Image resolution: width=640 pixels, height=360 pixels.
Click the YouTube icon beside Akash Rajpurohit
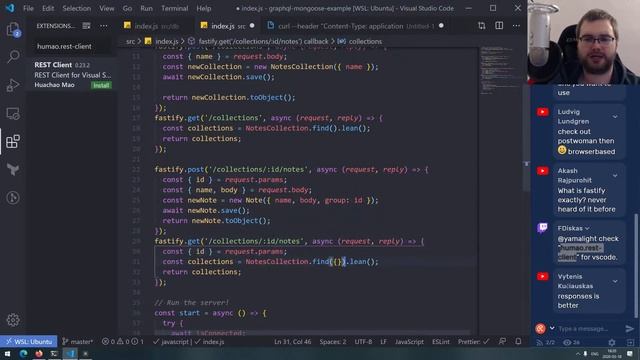pyautogui.click(x=542, y=171)
